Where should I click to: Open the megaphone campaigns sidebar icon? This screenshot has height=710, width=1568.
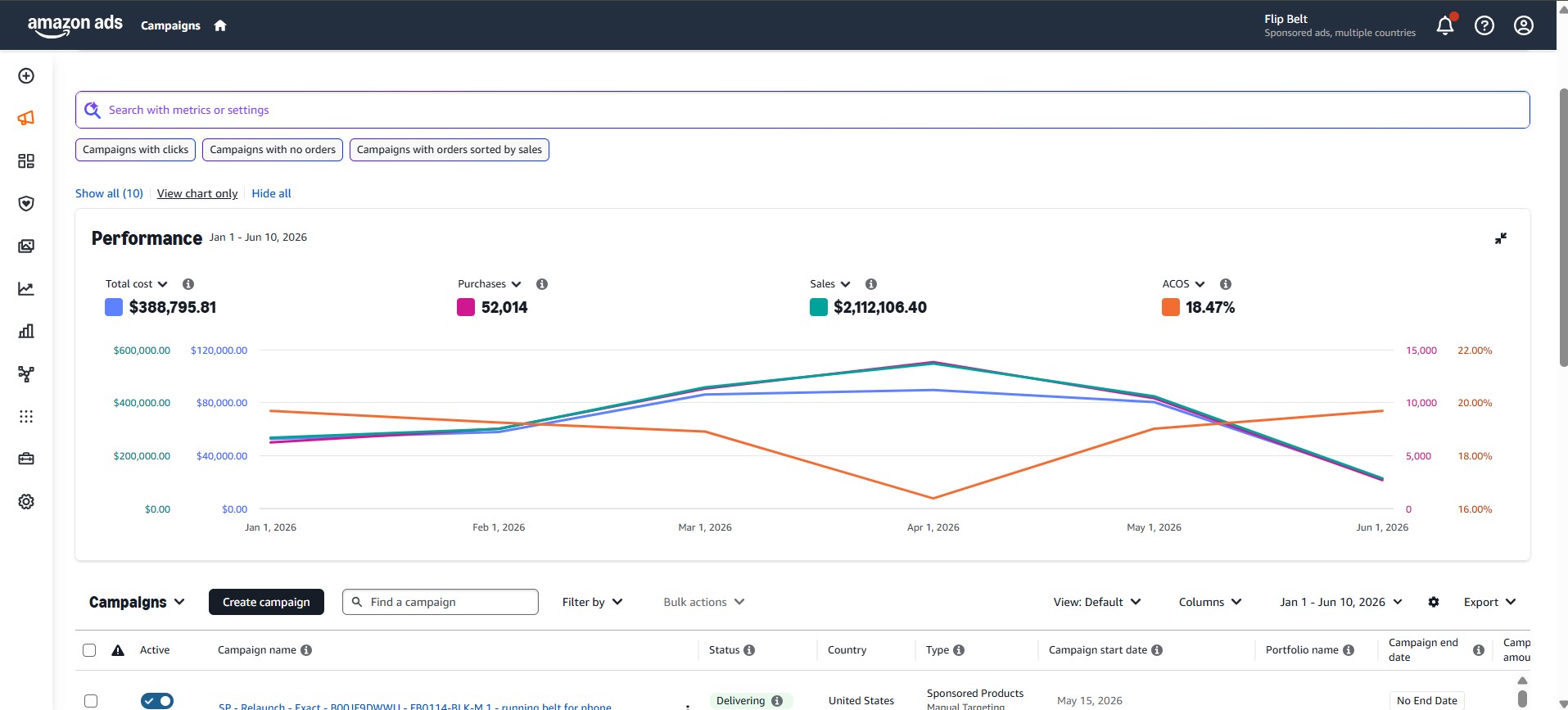(x=26, y=118)
